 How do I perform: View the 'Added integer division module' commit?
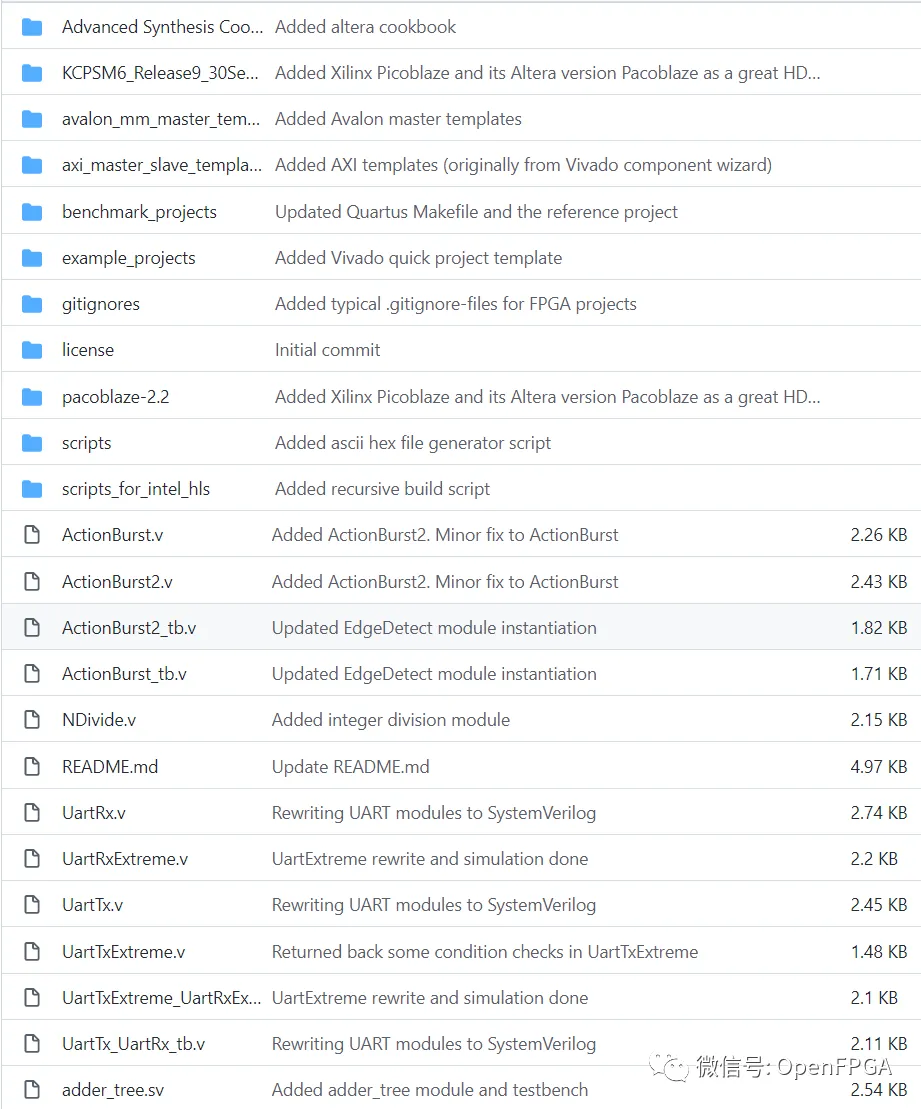click(390, 720)
